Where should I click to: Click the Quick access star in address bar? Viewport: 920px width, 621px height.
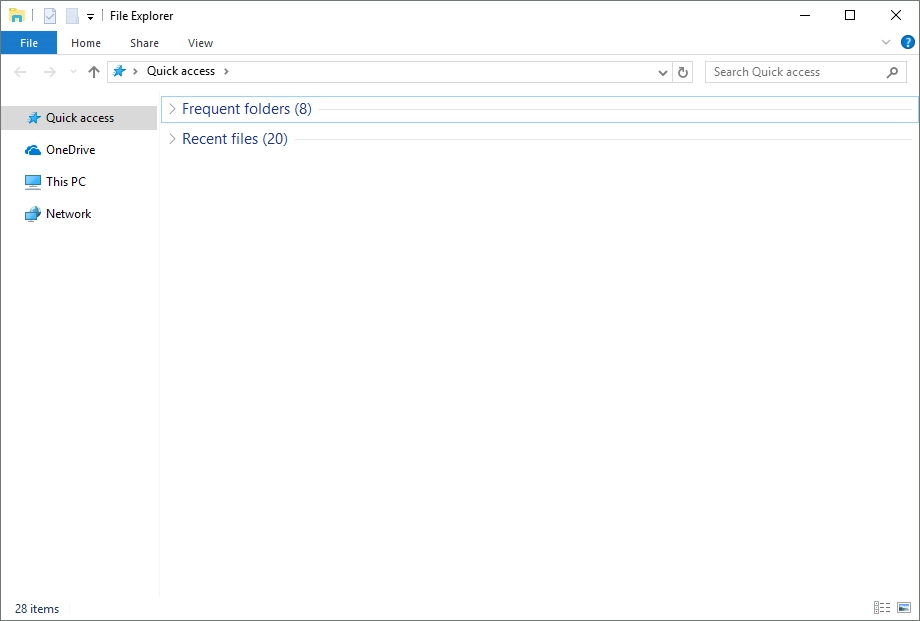(x=120, y=71)
